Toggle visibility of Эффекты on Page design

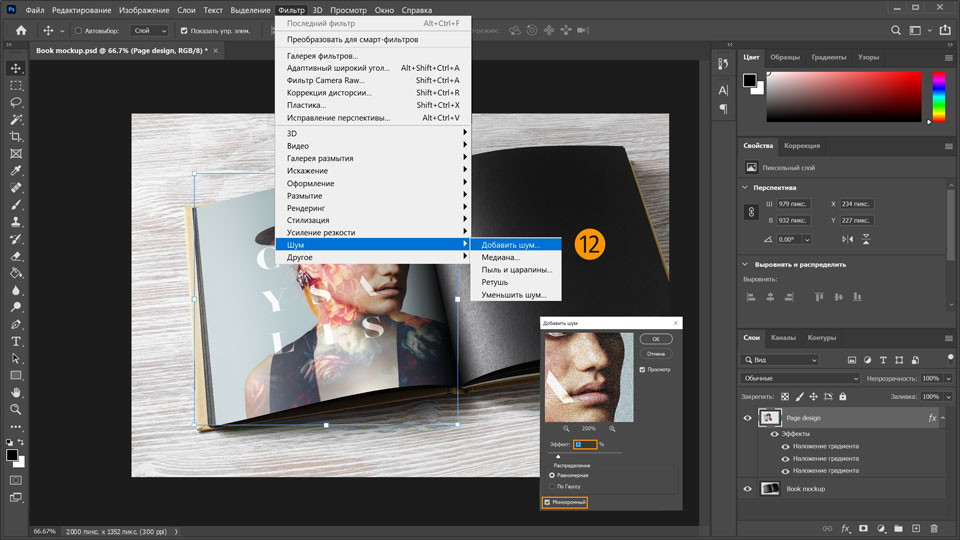[x=774, y=434]
